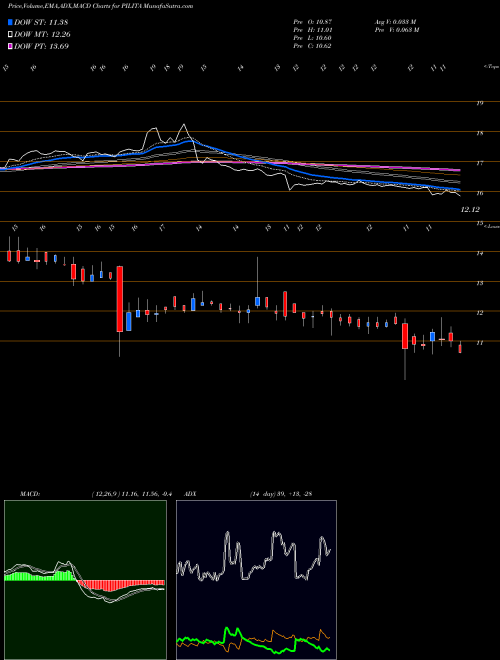This screenshot has height=660, width=500.
Task: Click the 'Pre C: 10.62' value
Action: click(x=312, y=46)
